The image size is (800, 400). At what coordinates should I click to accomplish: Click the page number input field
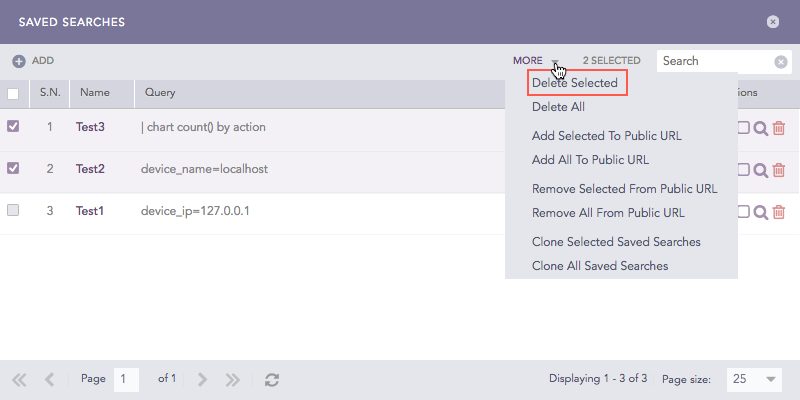[127, 380]
